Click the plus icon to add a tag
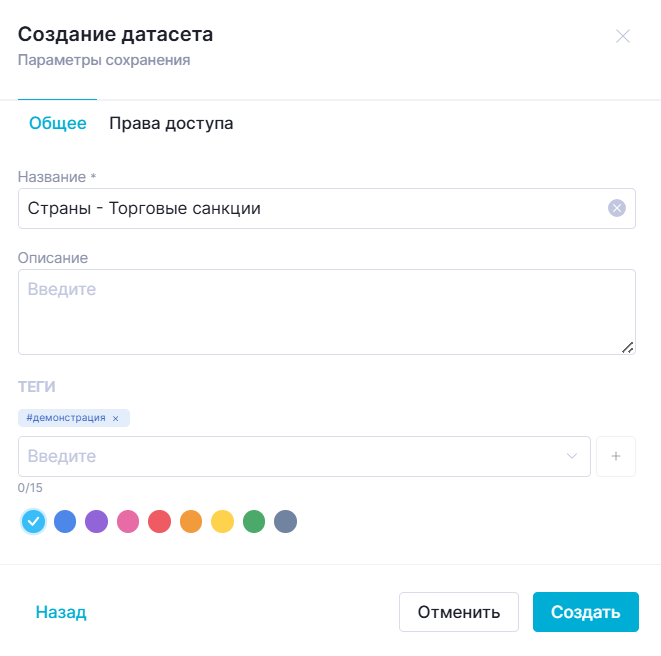 pos(616,456)
